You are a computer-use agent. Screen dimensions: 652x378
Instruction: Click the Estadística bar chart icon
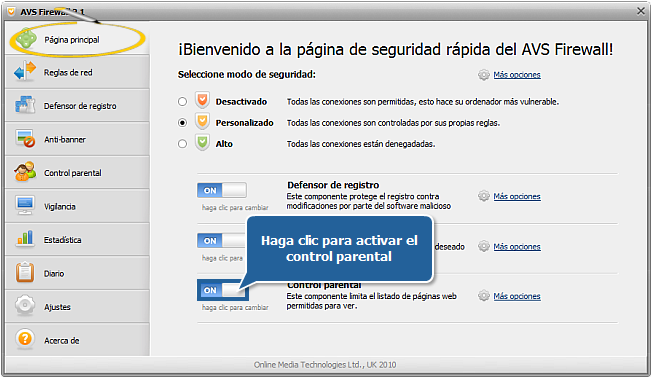[x=25, y=239]
